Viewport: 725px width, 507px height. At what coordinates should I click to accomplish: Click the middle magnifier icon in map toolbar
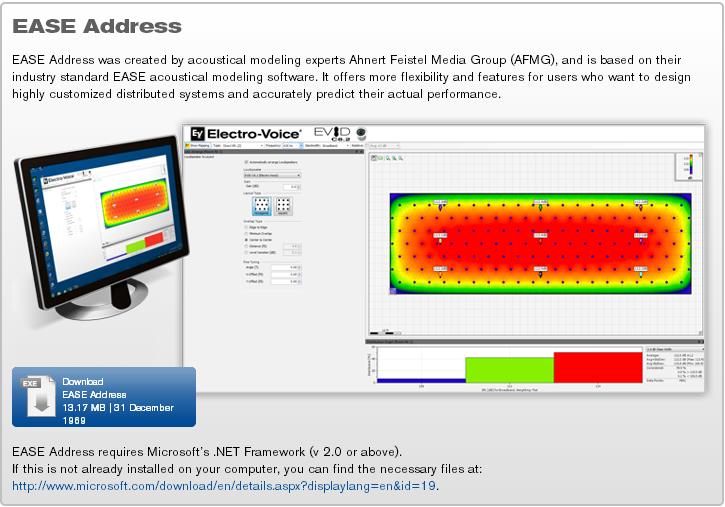(394, 158)
